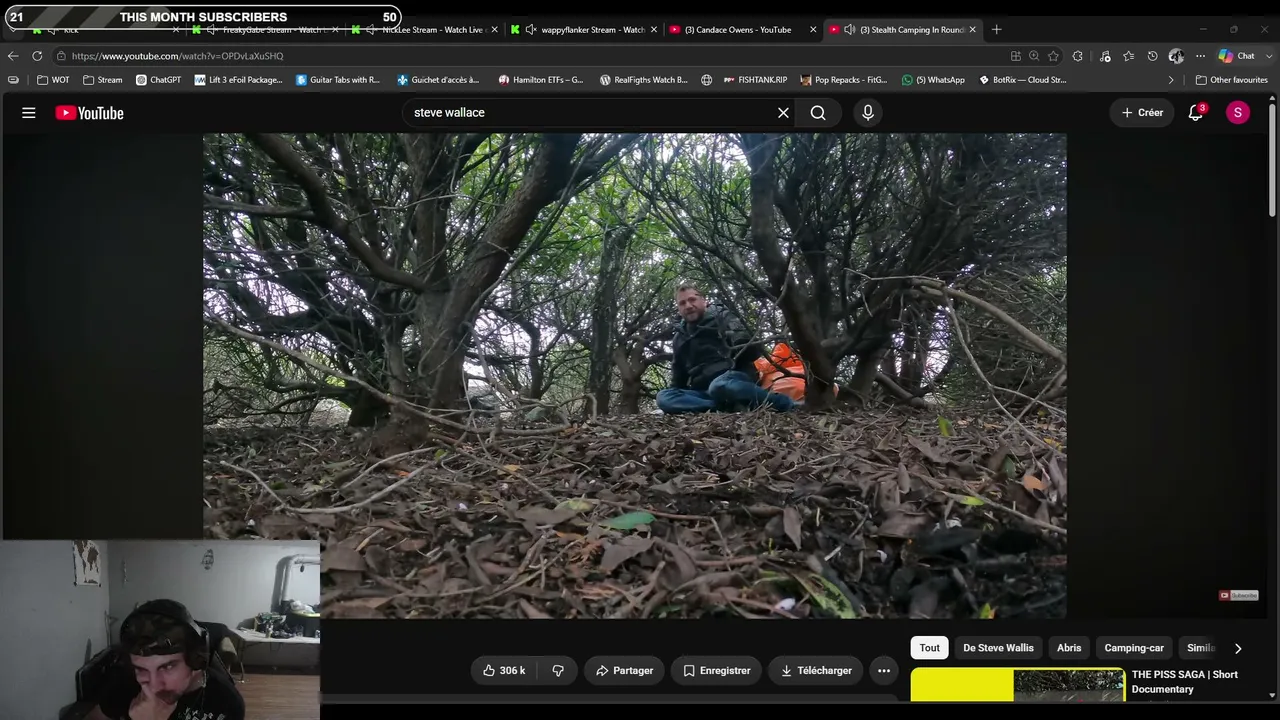The height and width of the screenshot is (720, 1280).
Task: Click the Télécharger download button
Action: coord(816,671)
